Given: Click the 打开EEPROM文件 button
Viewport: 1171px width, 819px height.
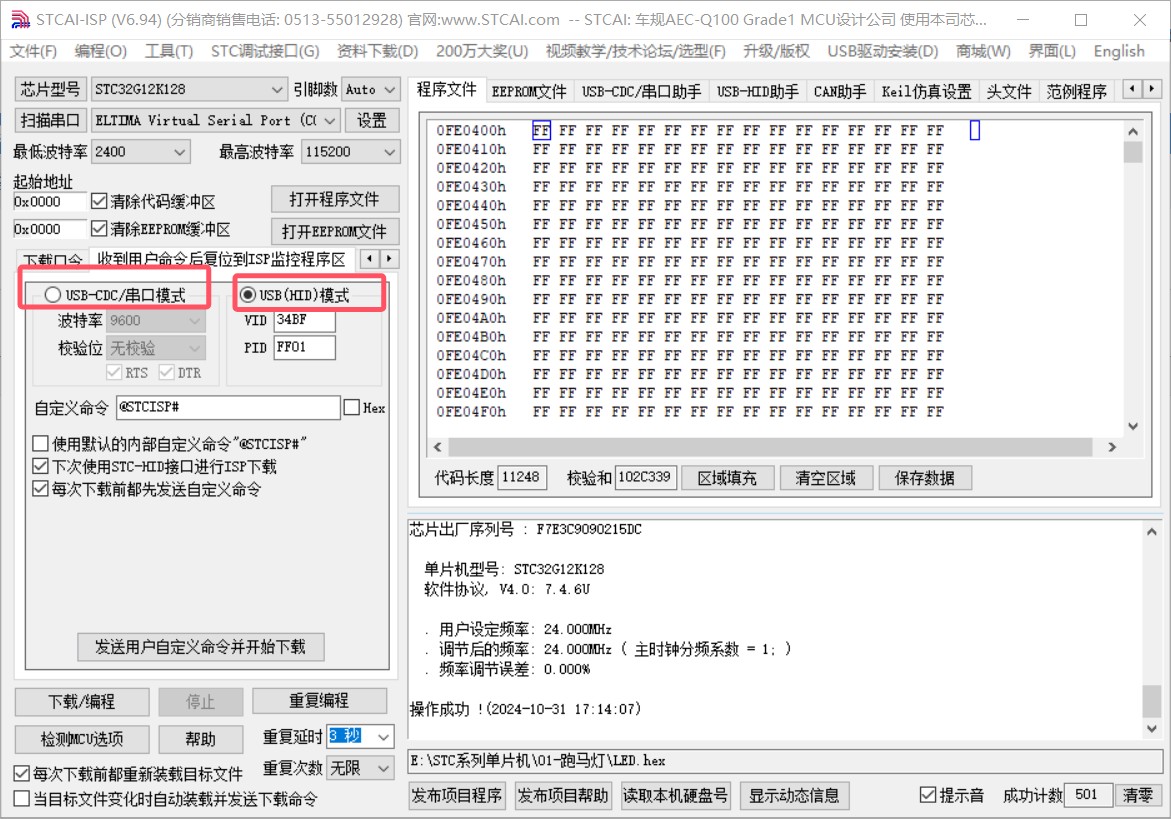Looking at the screenshot, I should [335, 231].
